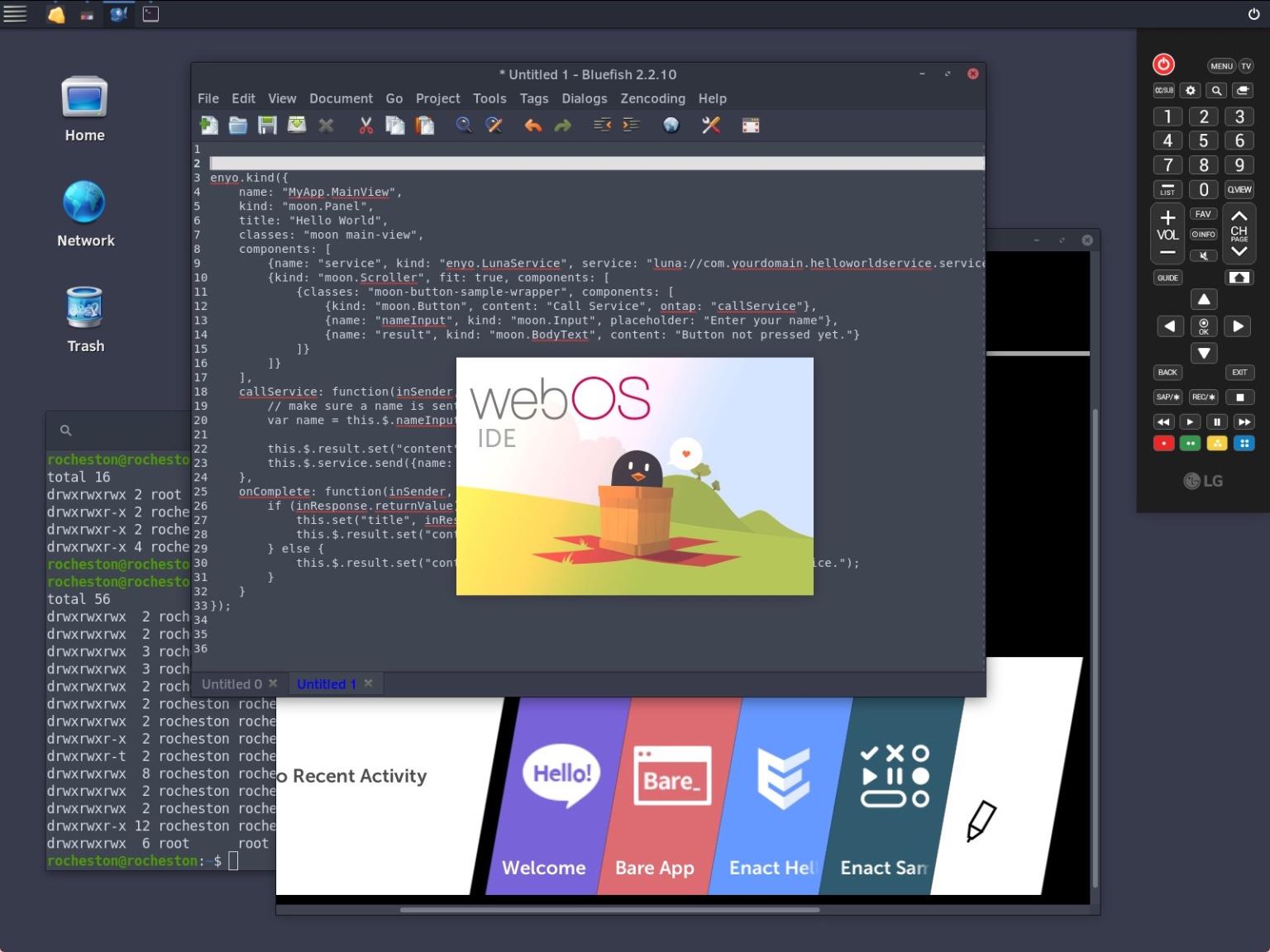Open the Project menu in Bluefish
This screenshot has height=952, width=1270.
[437, 98]
